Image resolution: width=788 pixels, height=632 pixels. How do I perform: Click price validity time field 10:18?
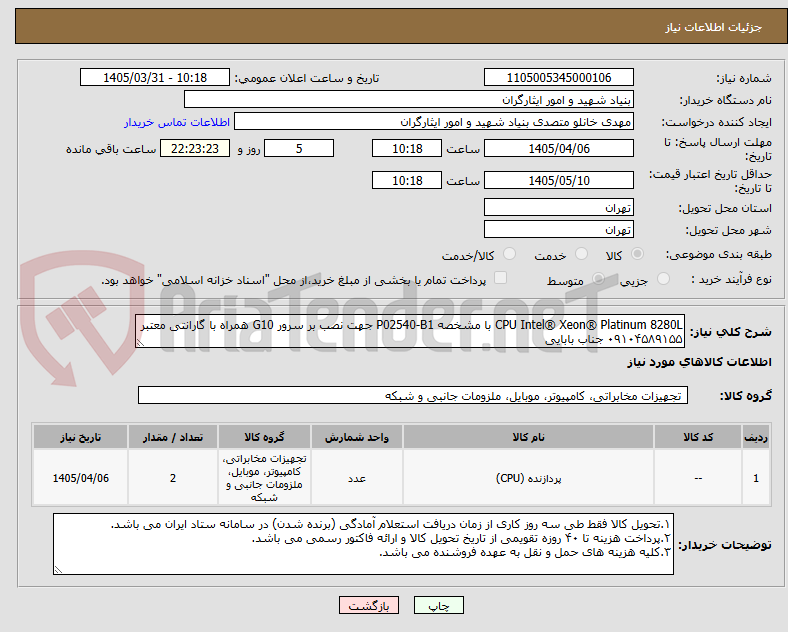[x=407, y=180]
